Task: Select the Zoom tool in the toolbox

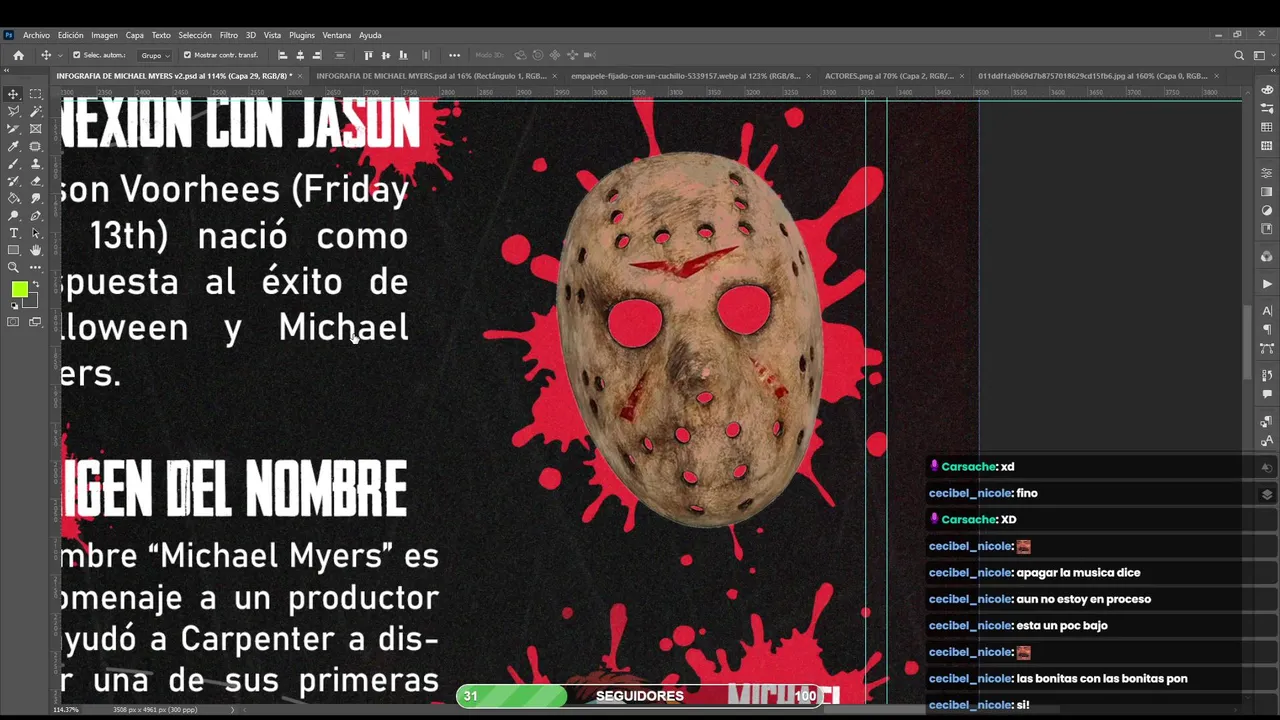Action: [13, 268]
